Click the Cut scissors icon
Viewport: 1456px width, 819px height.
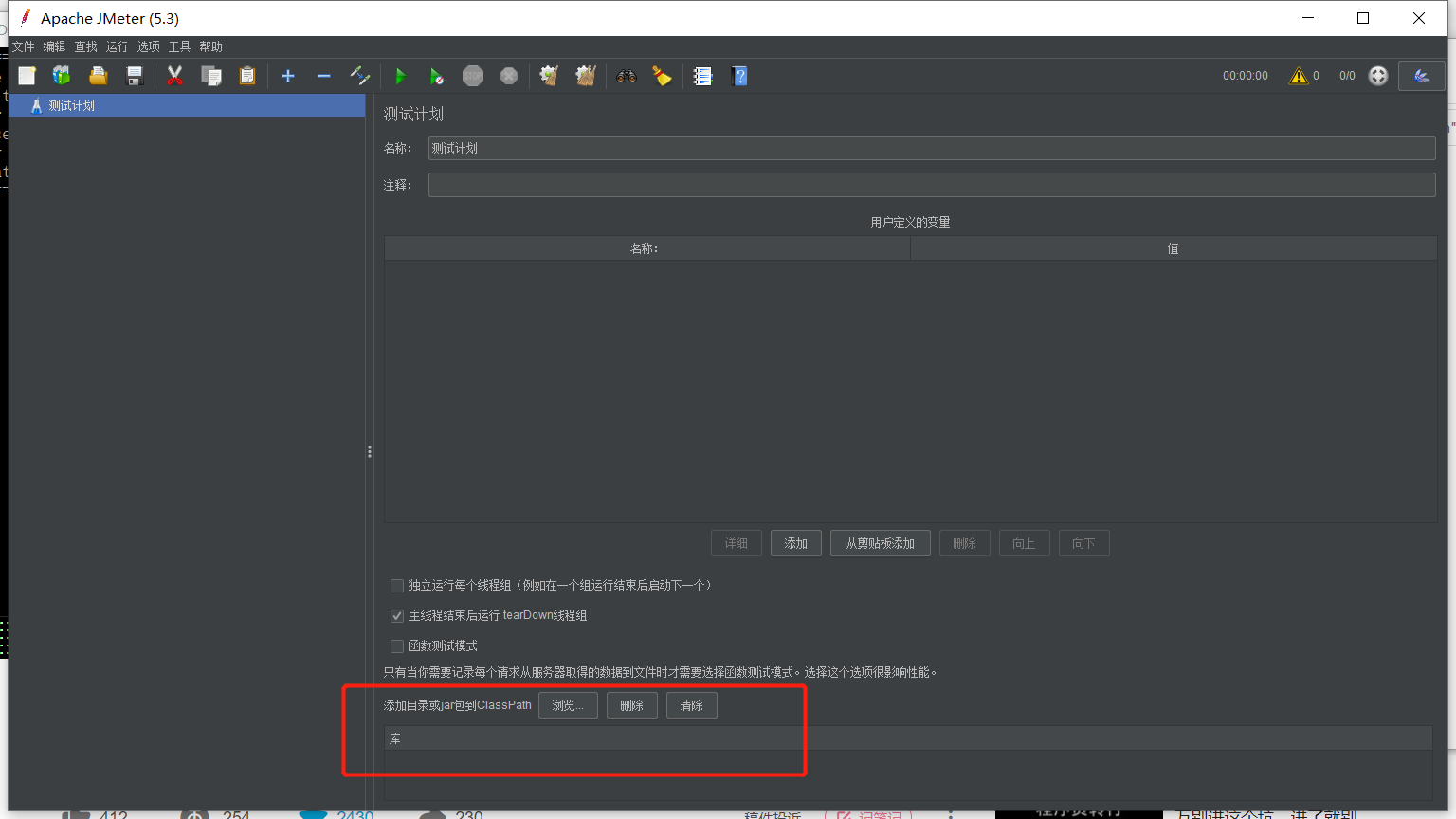coord(174,76)
